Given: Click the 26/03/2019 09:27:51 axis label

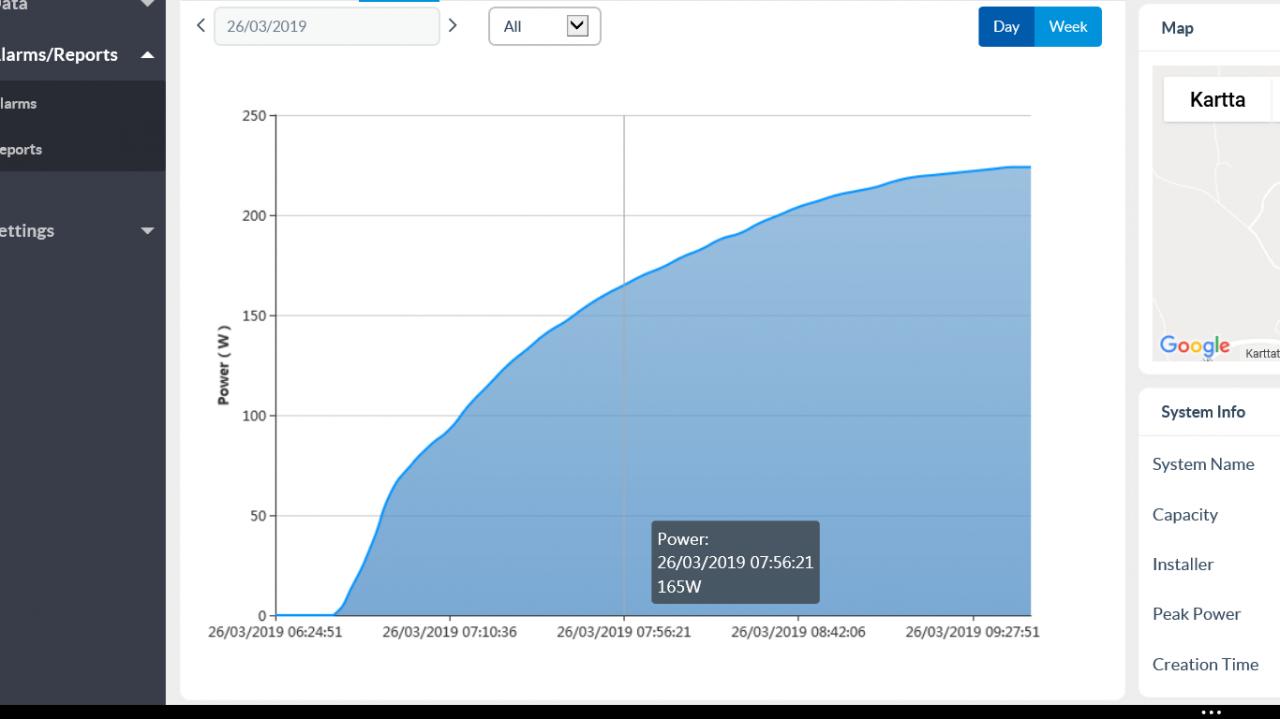Looking at the screenshot, I should (x=972, y=632).
